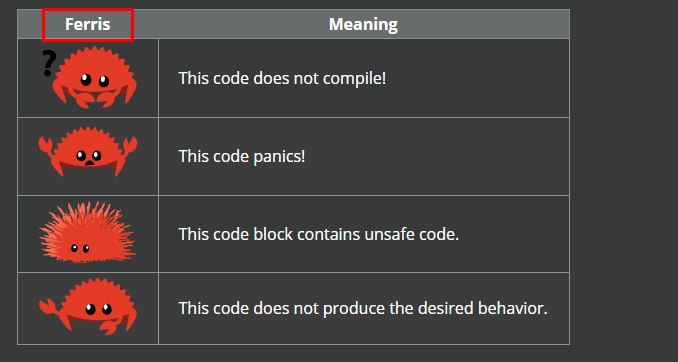Select the shrugging Ferris in the last row
Viewport: 678px width, 362px height.
click(x=88, y=307)
